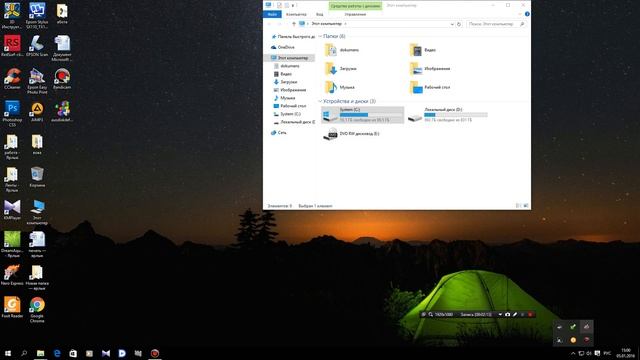Open the Store icon on the taskbar
The image size is (640, 360).
(x=73, y=353)
